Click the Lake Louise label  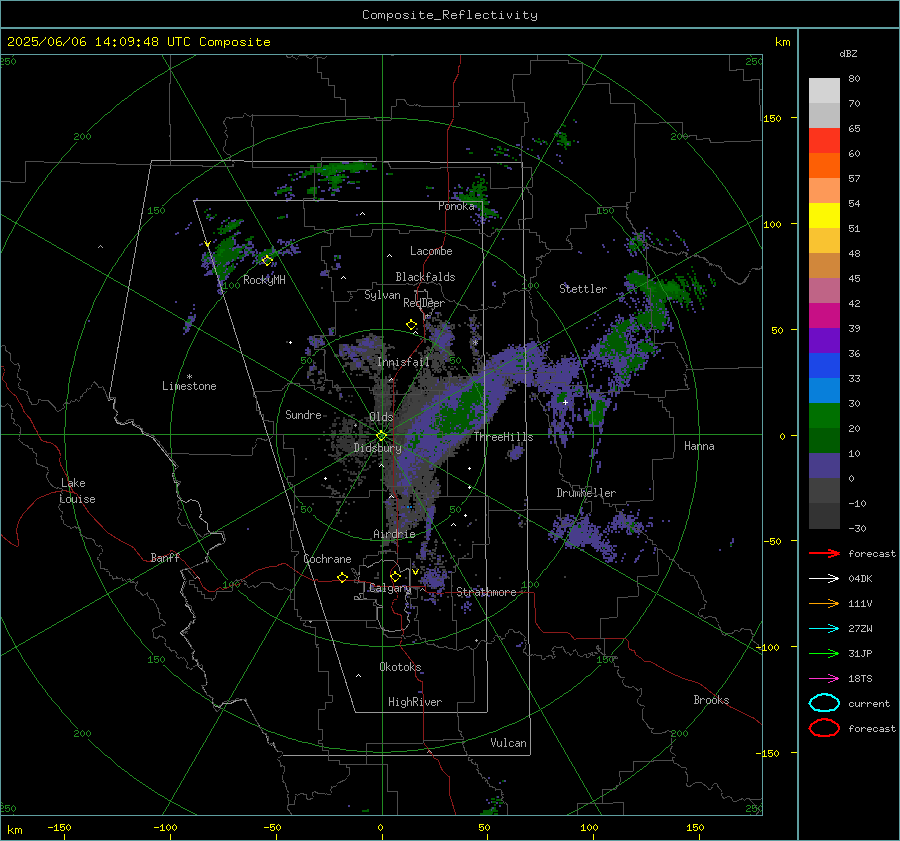[77, 491]
